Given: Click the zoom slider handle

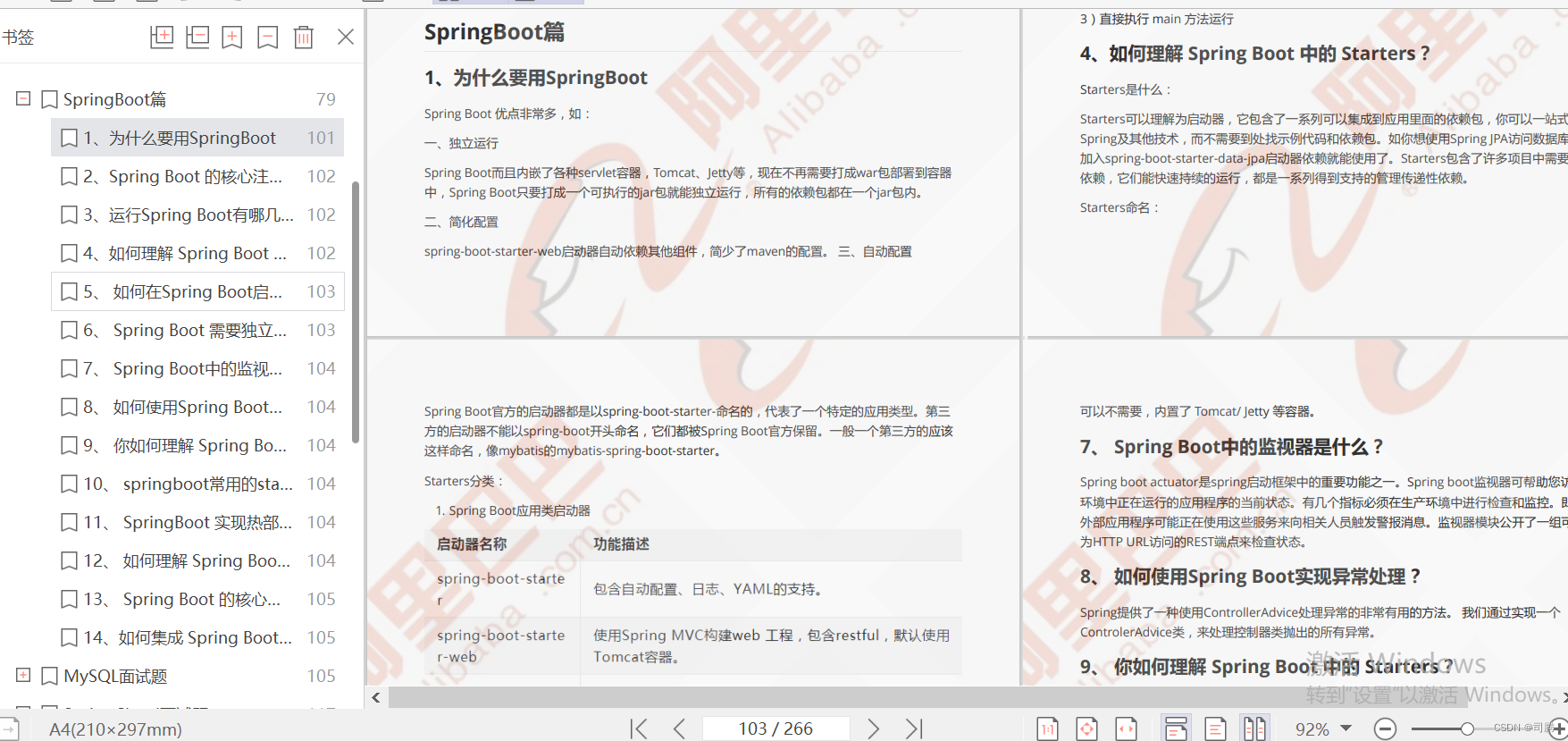Looking at the screenshot, I should click(x=1467, y=729).
